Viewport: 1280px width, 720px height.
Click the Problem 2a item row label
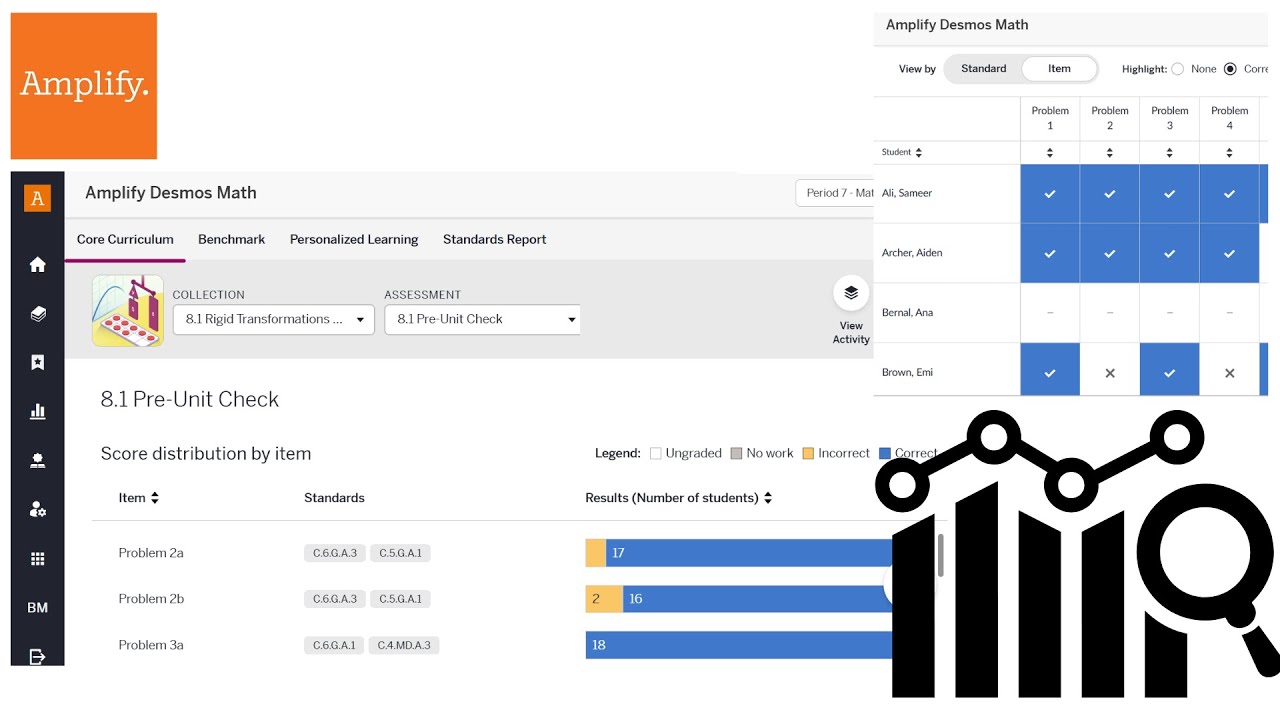pos(151,553)
